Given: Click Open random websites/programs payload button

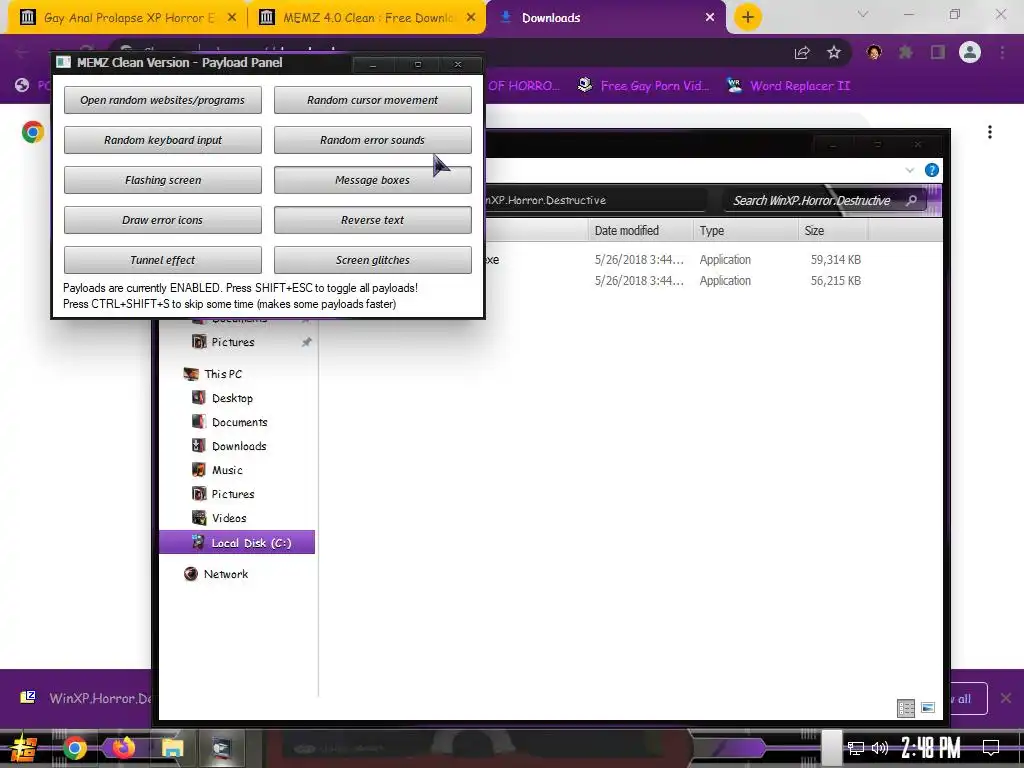Looking at the screenshot, I should click(163, 100).
